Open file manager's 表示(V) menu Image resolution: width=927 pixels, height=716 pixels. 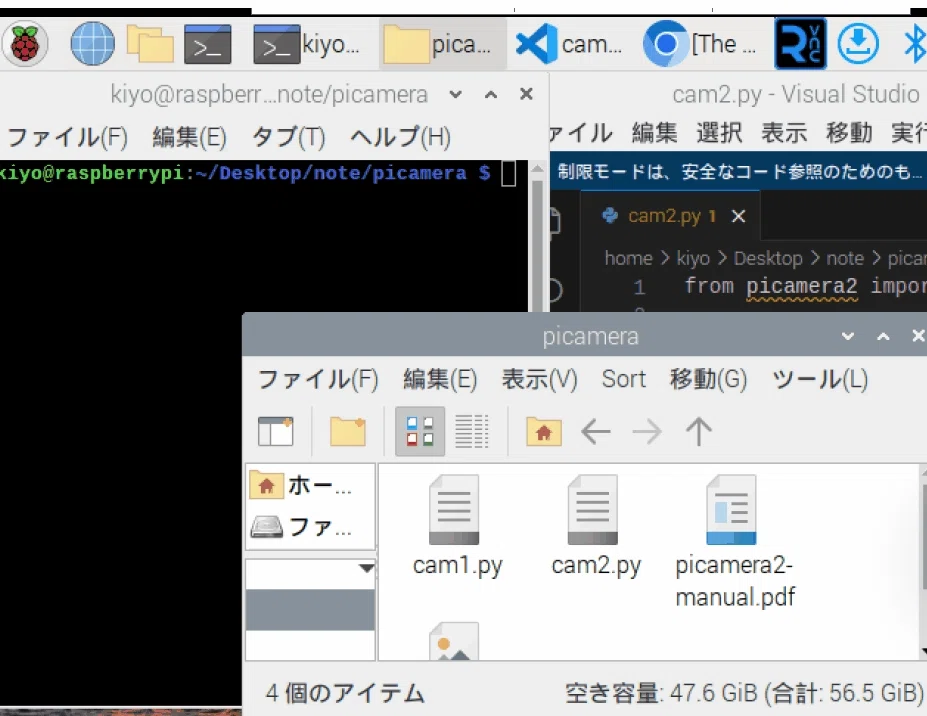tap(539, 380)
